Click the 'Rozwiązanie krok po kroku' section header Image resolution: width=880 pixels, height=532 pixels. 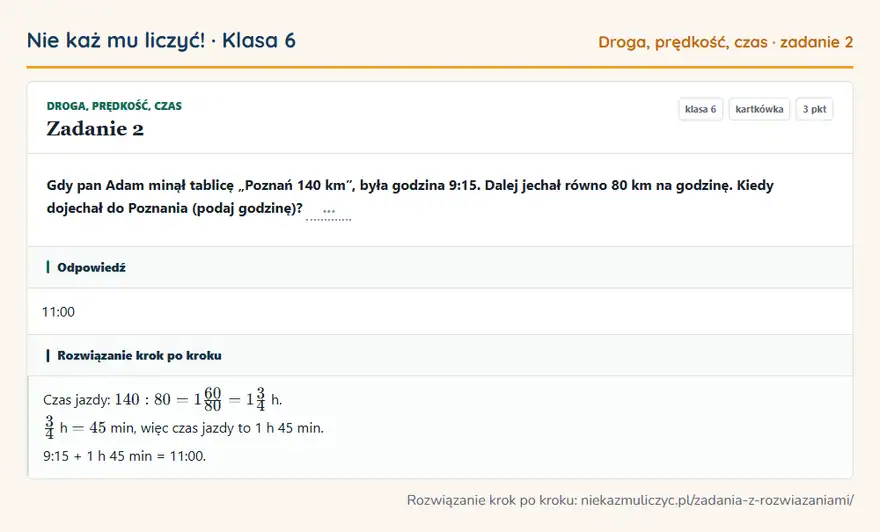click(x=440, y=355)
